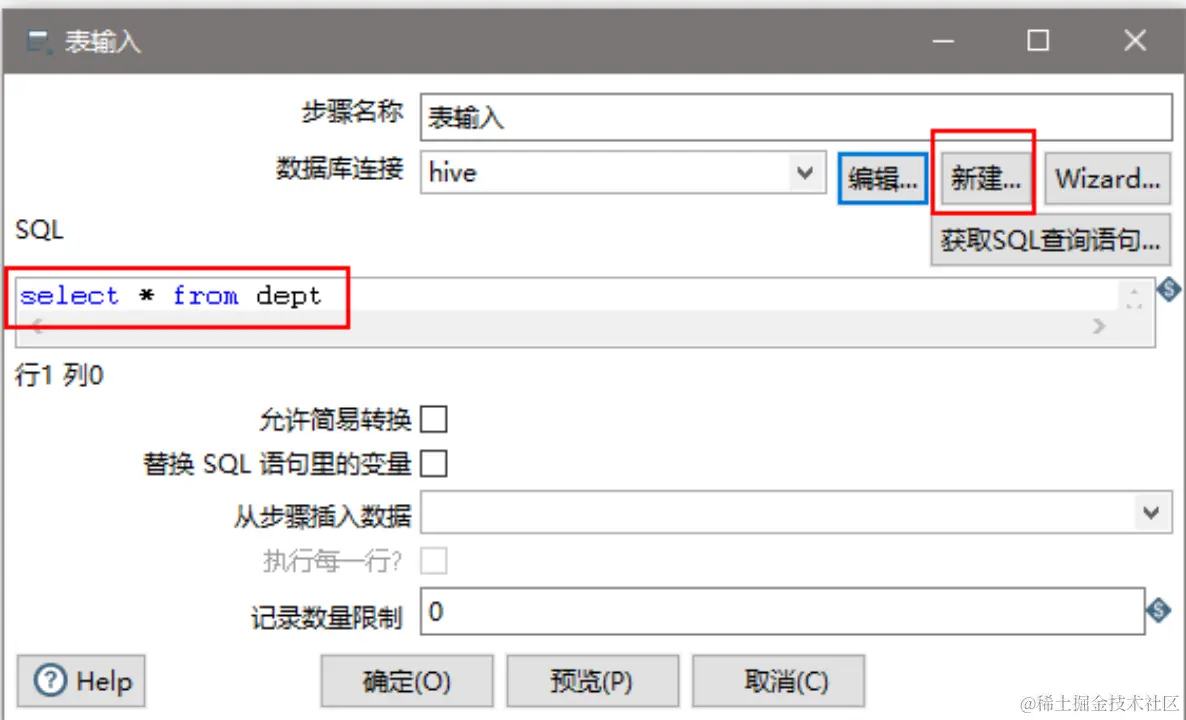
Task: Click the 行1 列0 status text
Action: click(x=59, y=375)
